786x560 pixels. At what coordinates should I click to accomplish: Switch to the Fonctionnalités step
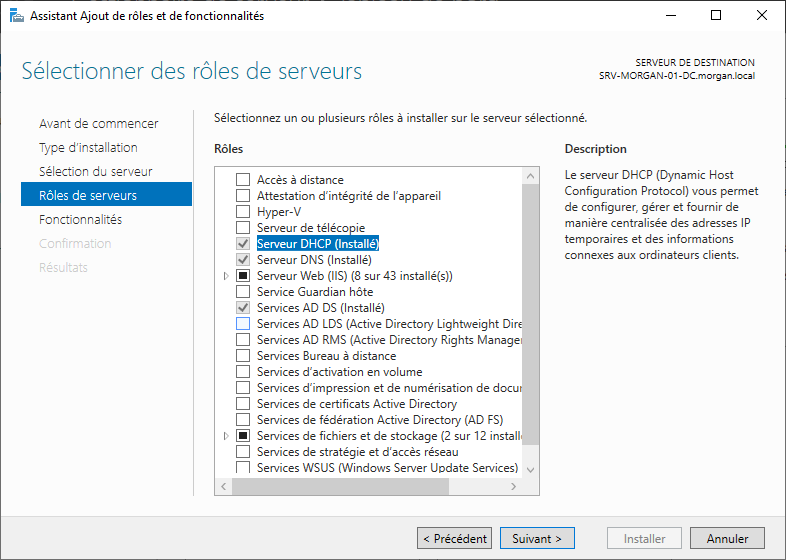click(80, 220)
